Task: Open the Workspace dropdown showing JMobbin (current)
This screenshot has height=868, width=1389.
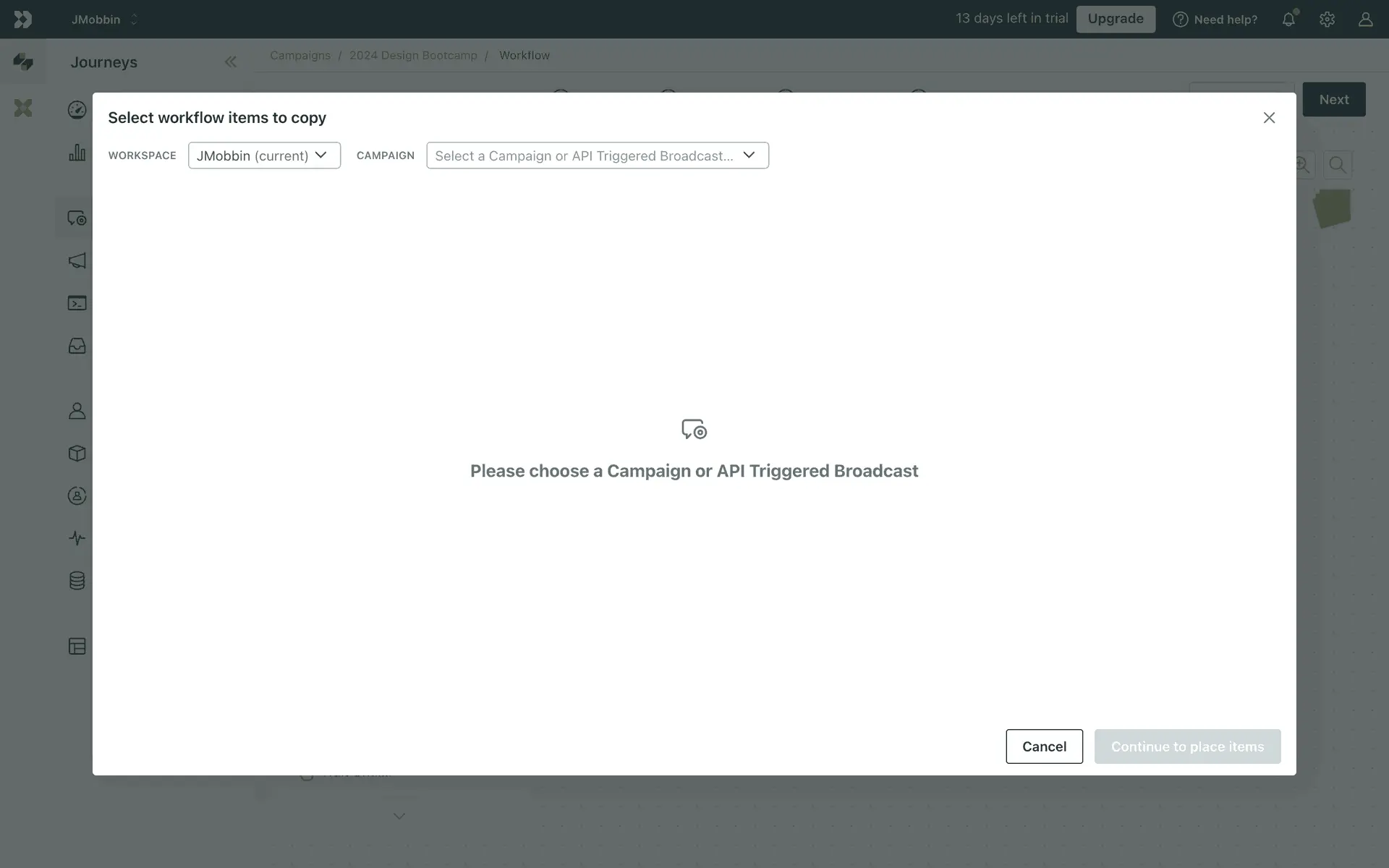Action: (x=264, y=156)
